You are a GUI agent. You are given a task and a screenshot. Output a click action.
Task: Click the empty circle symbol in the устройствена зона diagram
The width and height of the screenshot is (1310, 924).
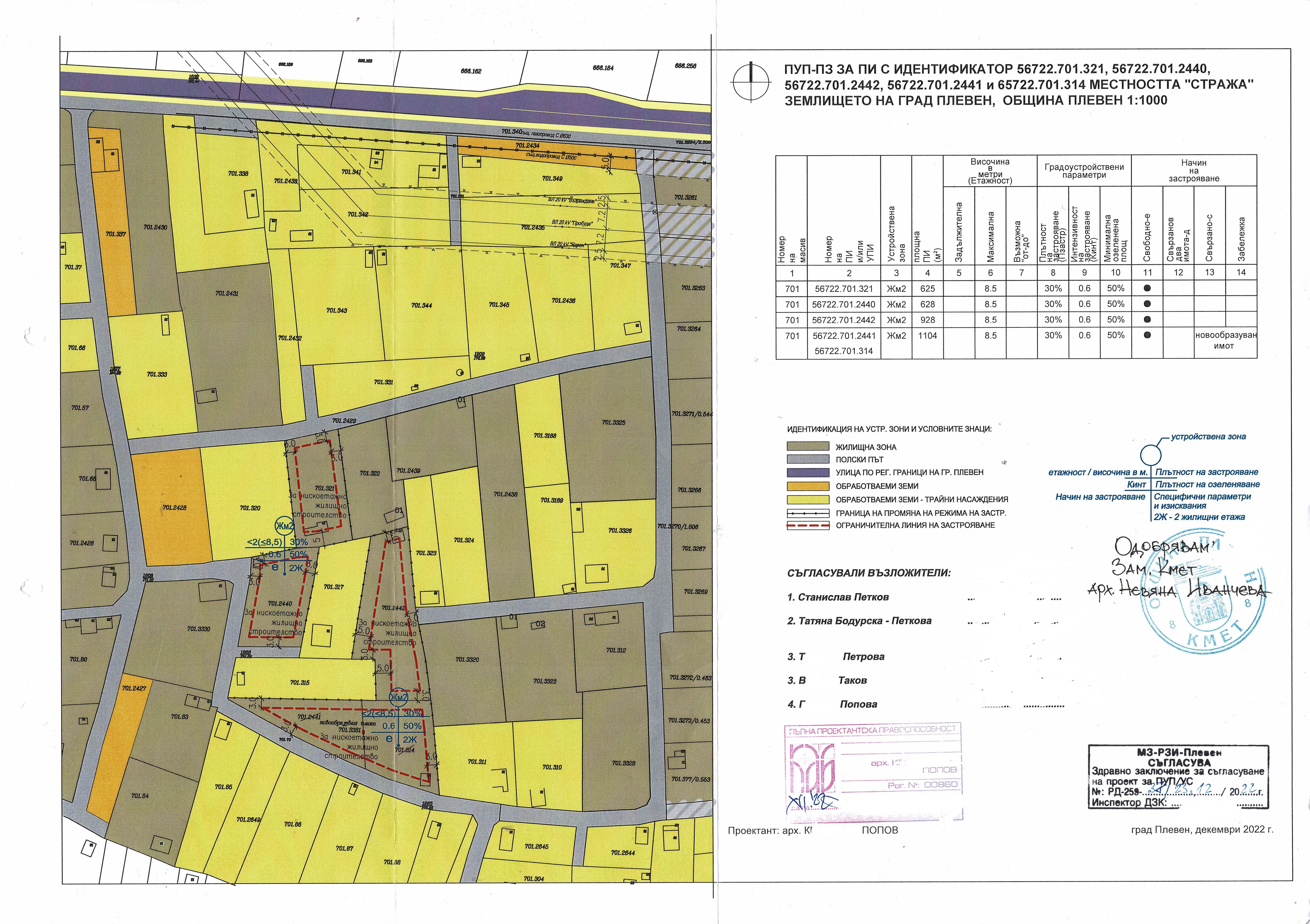coord(1150,455)
